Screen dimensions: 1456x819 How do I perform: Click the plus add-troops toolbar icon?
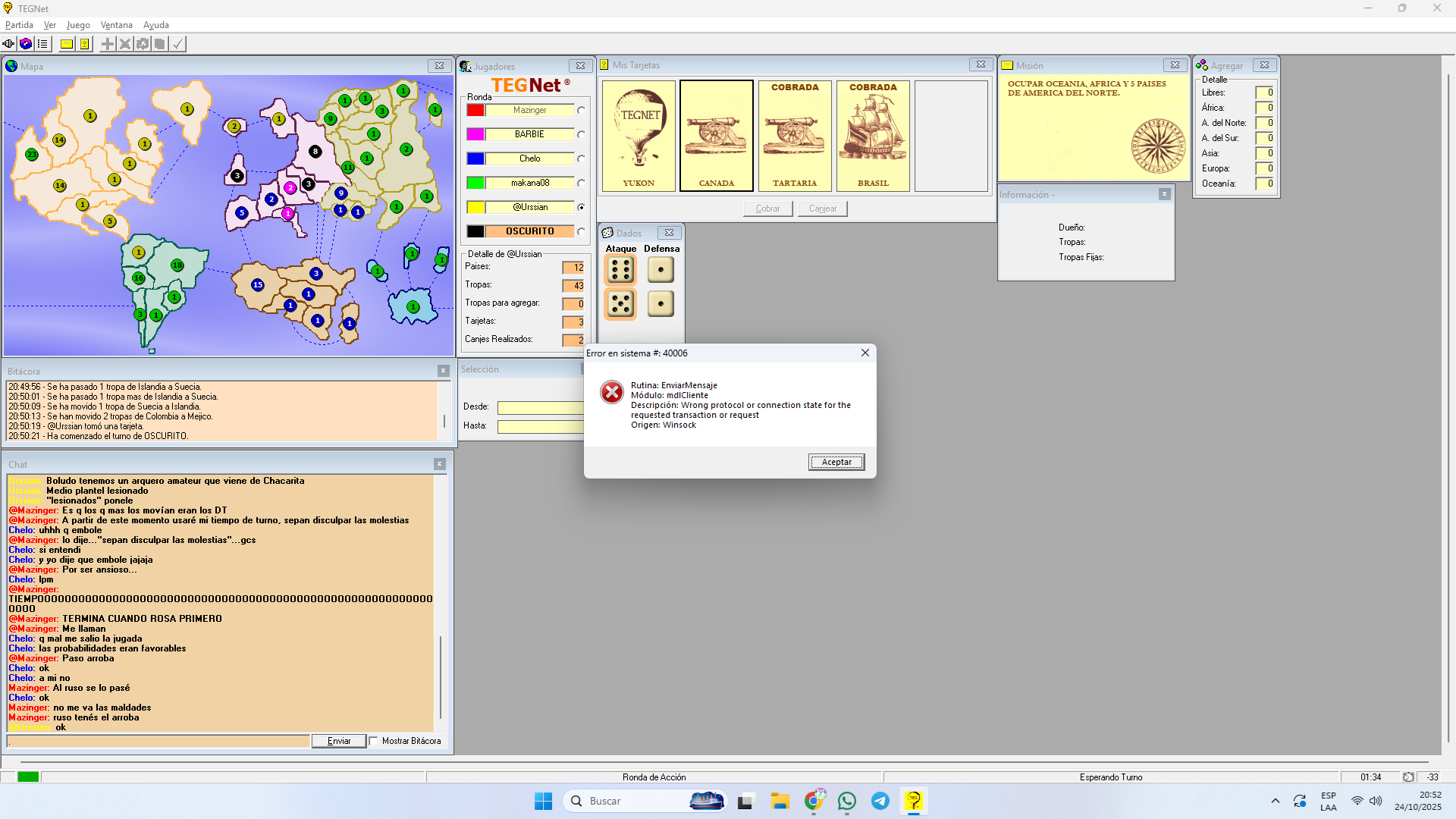108,44
